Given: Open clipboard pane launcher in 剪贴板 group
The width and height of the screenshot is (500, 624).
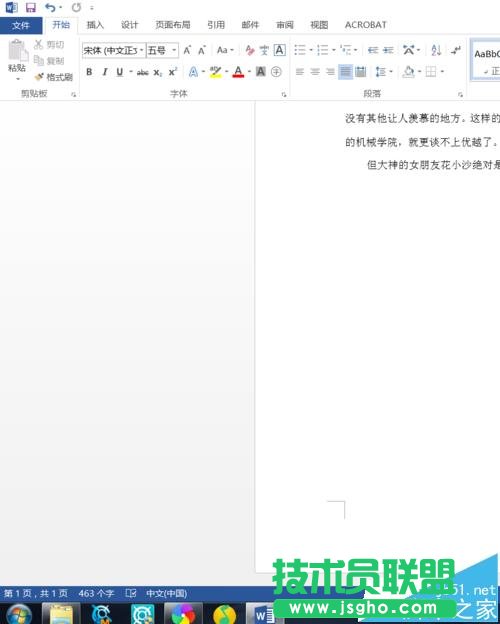Looking at the screenshot, I should (74, 95).
